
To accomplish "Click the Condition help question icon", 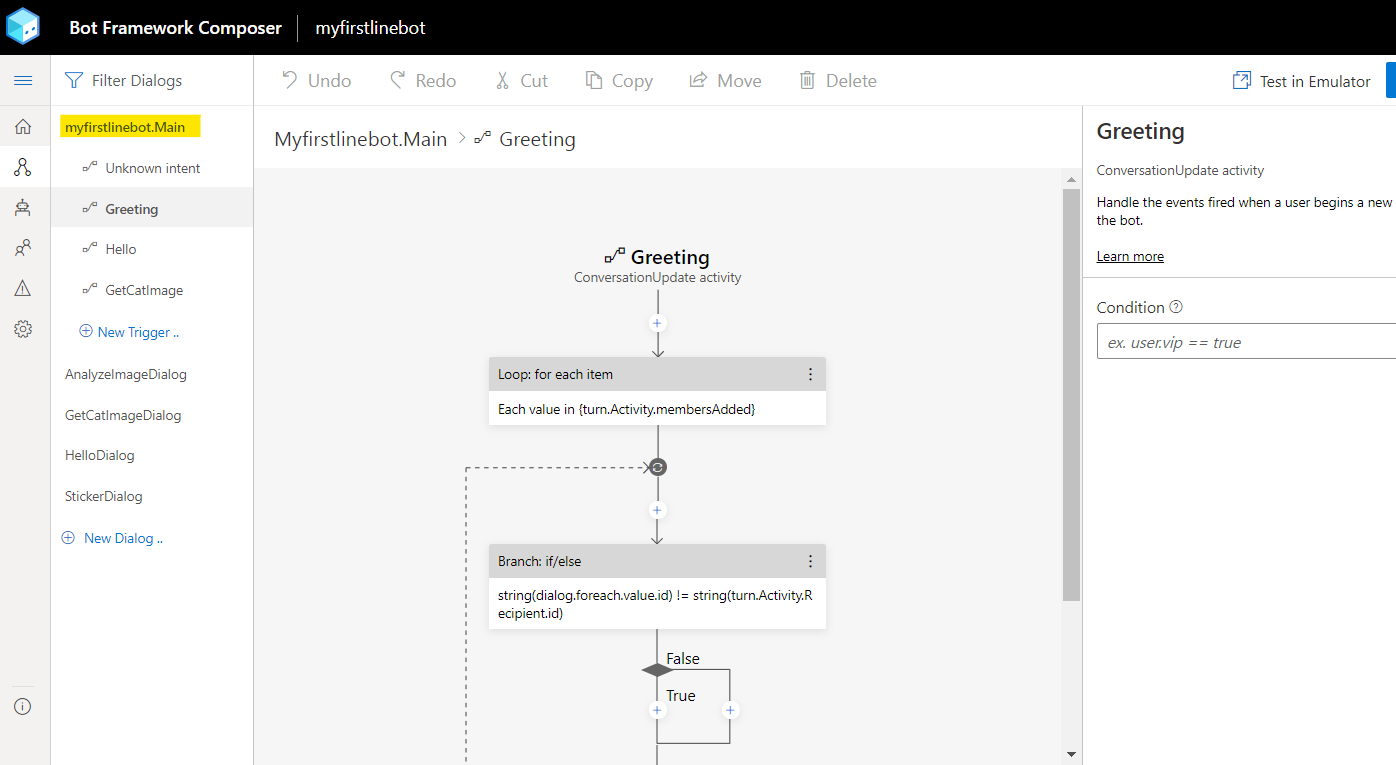I will 1176,307.
